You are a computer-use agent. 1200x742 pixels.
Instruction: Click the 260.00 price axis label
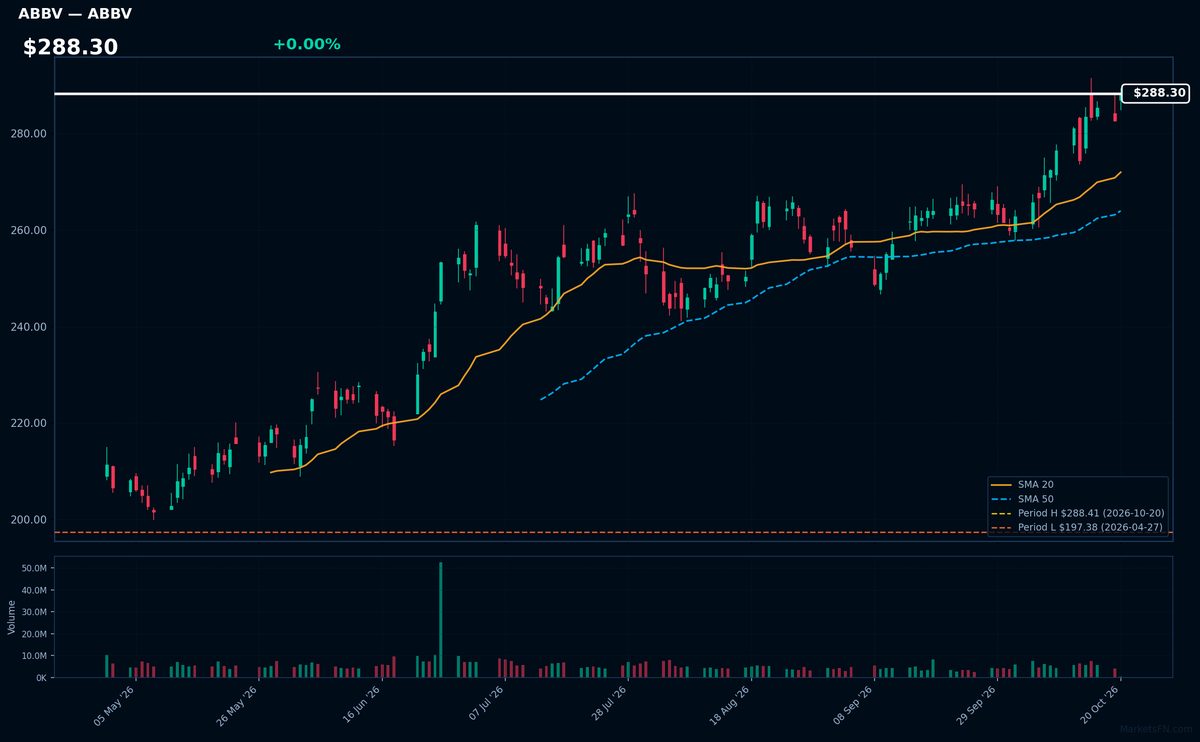pos(29,230)
